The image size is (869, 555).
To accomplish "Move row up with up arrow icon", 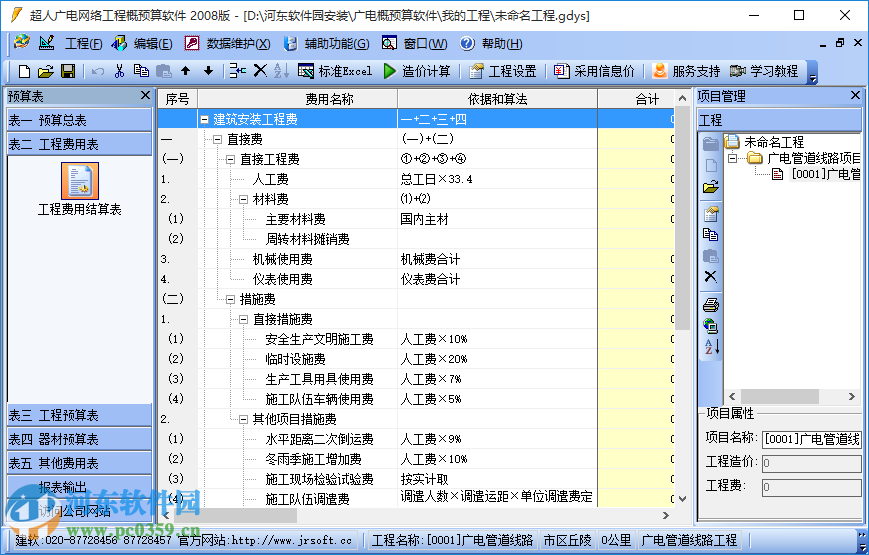I will [186, 71].
